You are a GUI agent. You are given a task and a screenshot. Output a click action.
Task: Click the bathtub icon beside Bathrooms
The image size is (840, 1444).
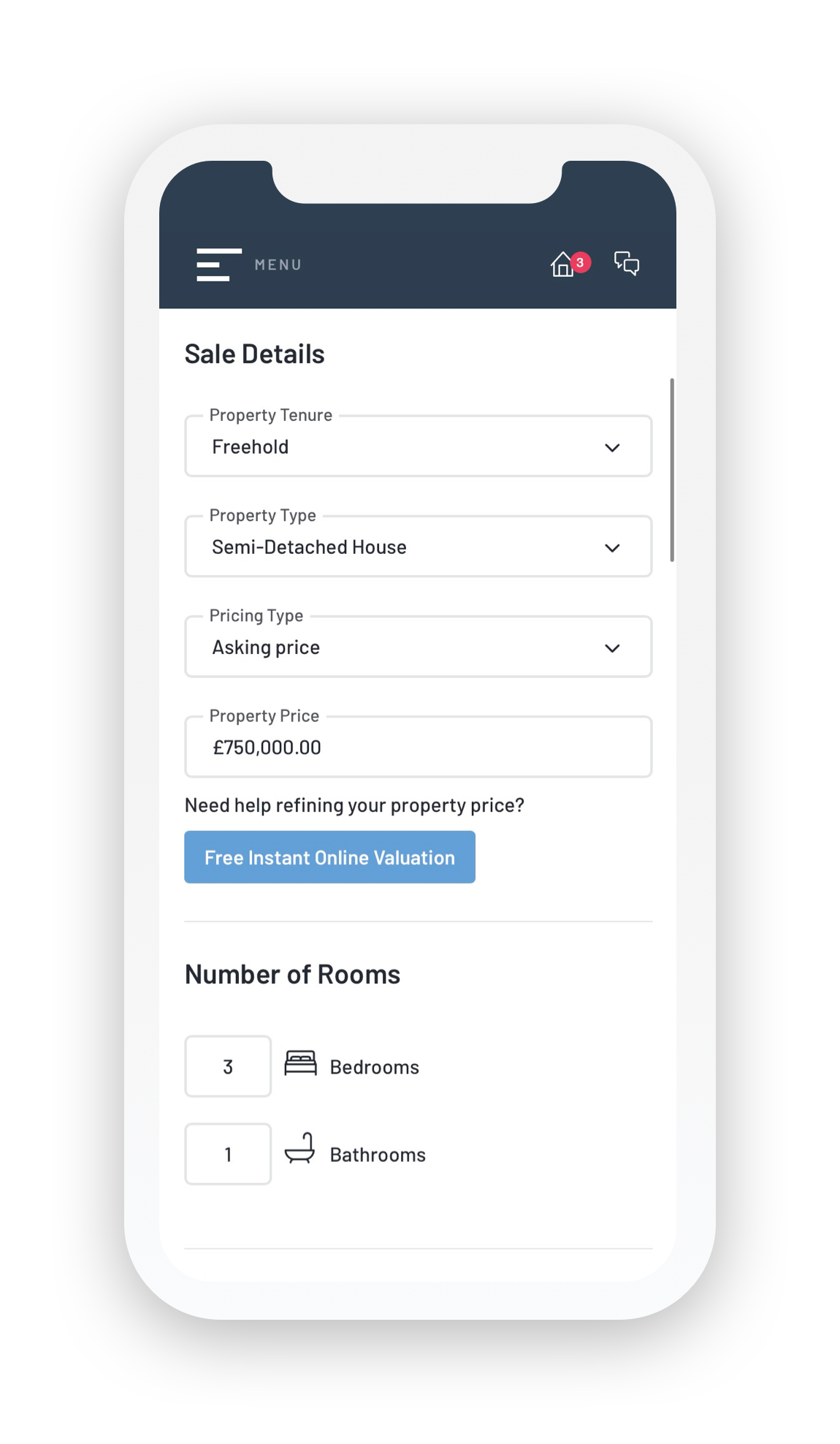(x=299, y=1148)
